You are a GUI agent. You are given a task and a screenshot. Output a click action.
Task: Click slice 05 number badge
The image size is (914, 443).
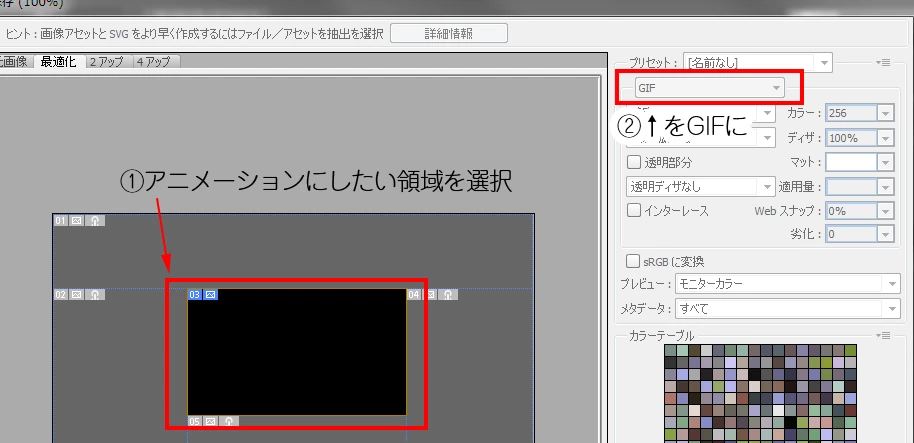pos(195,421)
